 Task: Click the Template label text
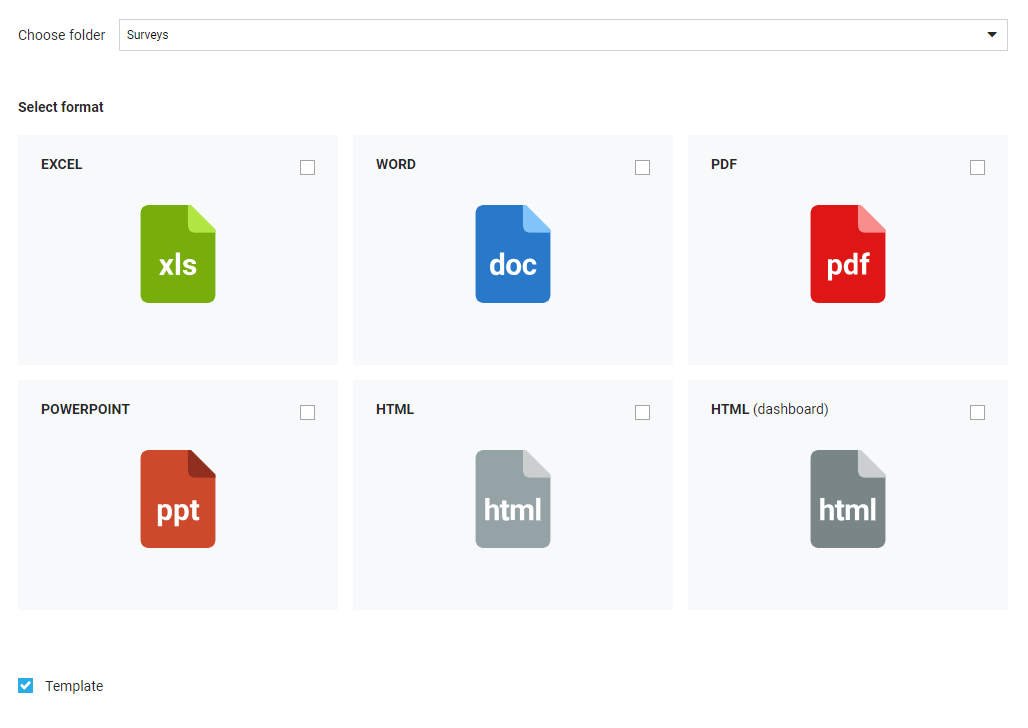74,686
